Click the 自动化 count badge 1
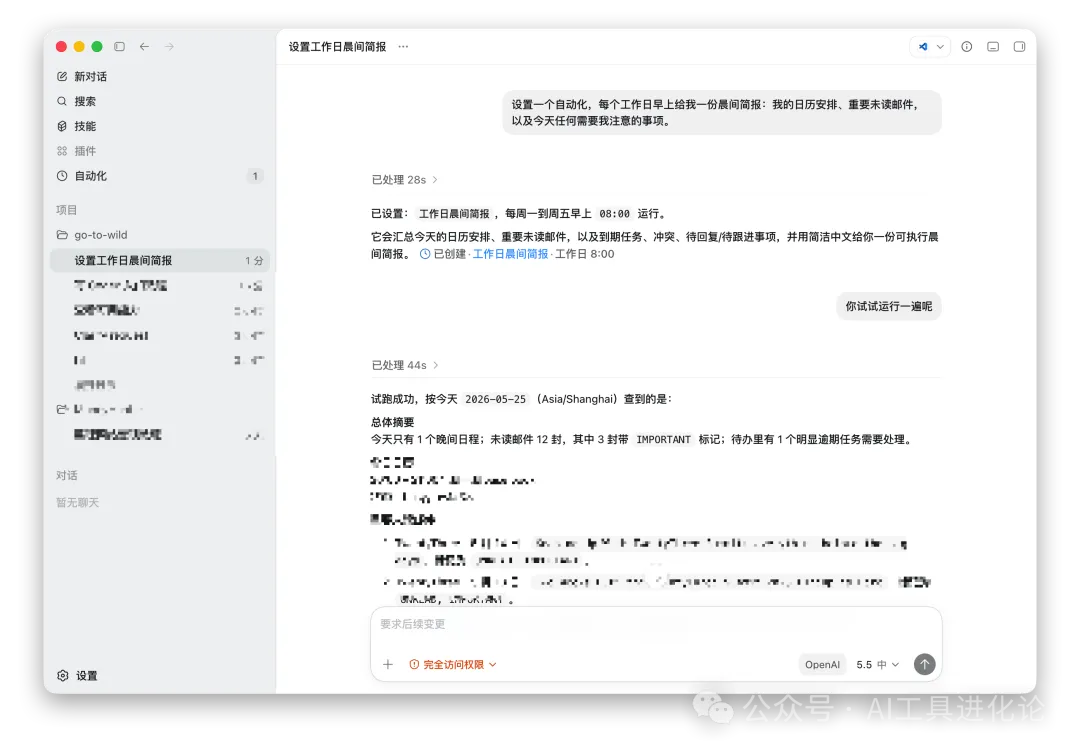Image resolution: width=1080 pixels, height=752 pixels. tap(255, 176)
